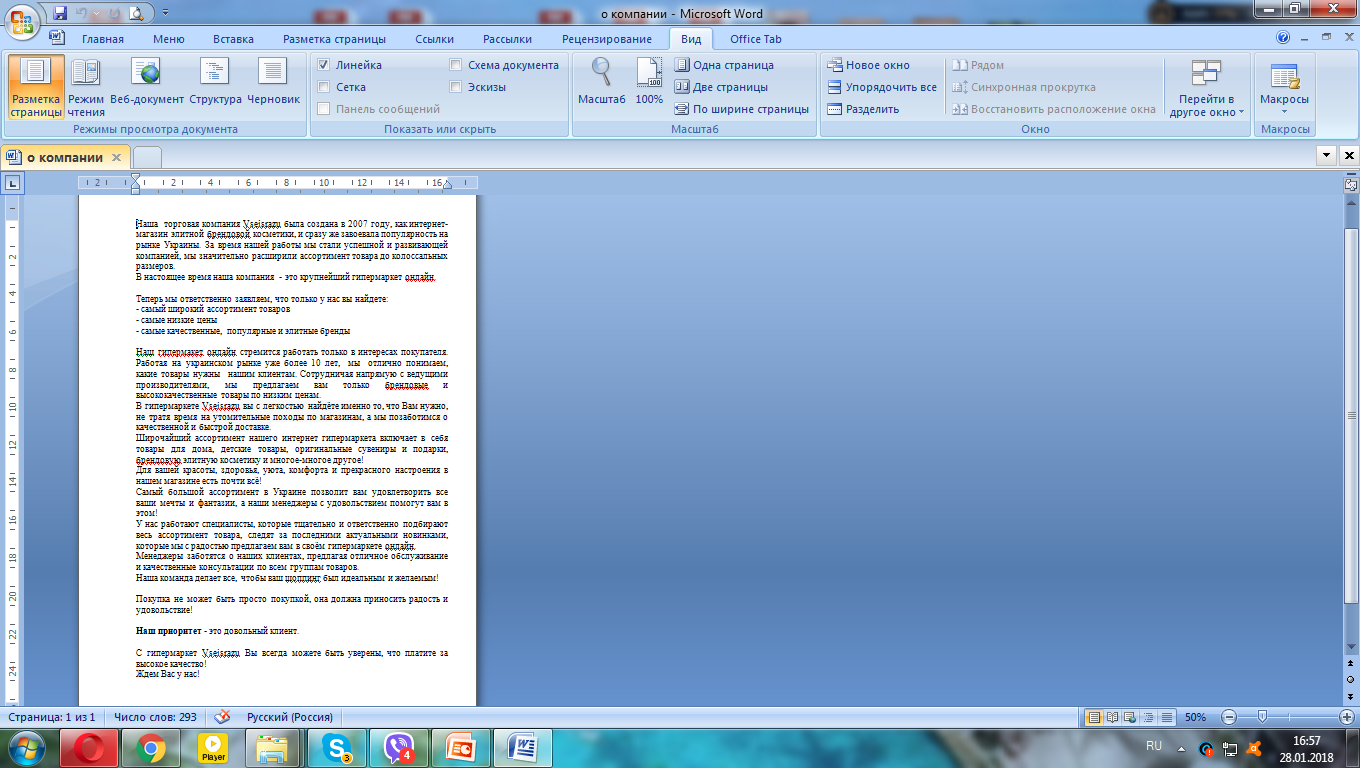Open Opera from the taskbar

(89, 748)
